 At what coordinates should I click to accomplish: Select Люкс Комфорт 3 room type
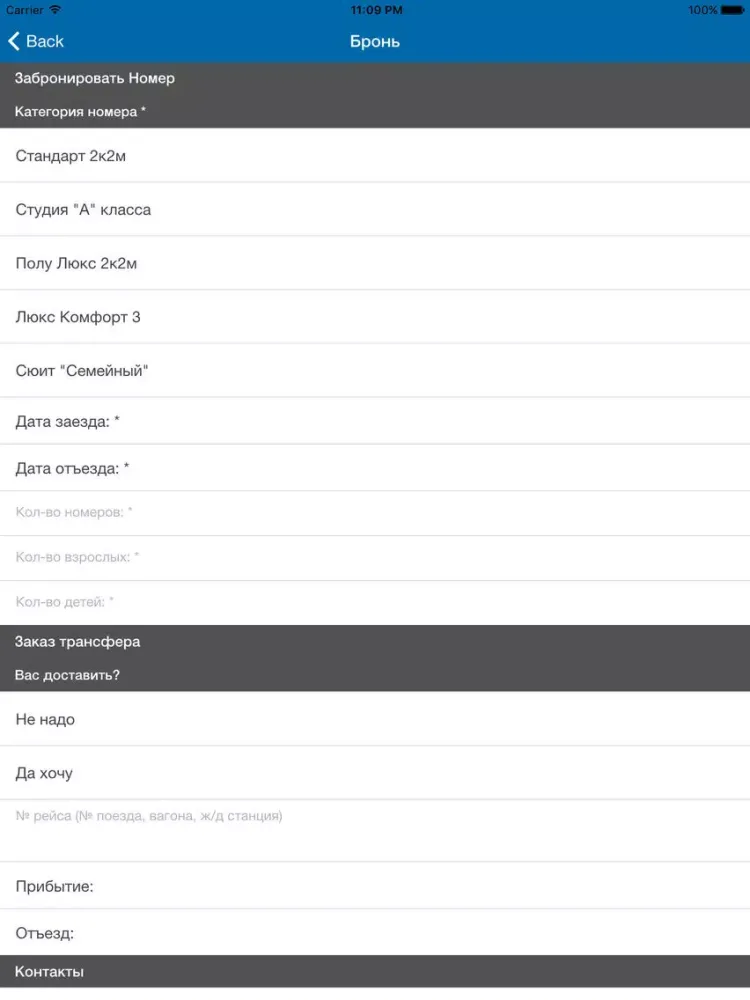point(375,317)
